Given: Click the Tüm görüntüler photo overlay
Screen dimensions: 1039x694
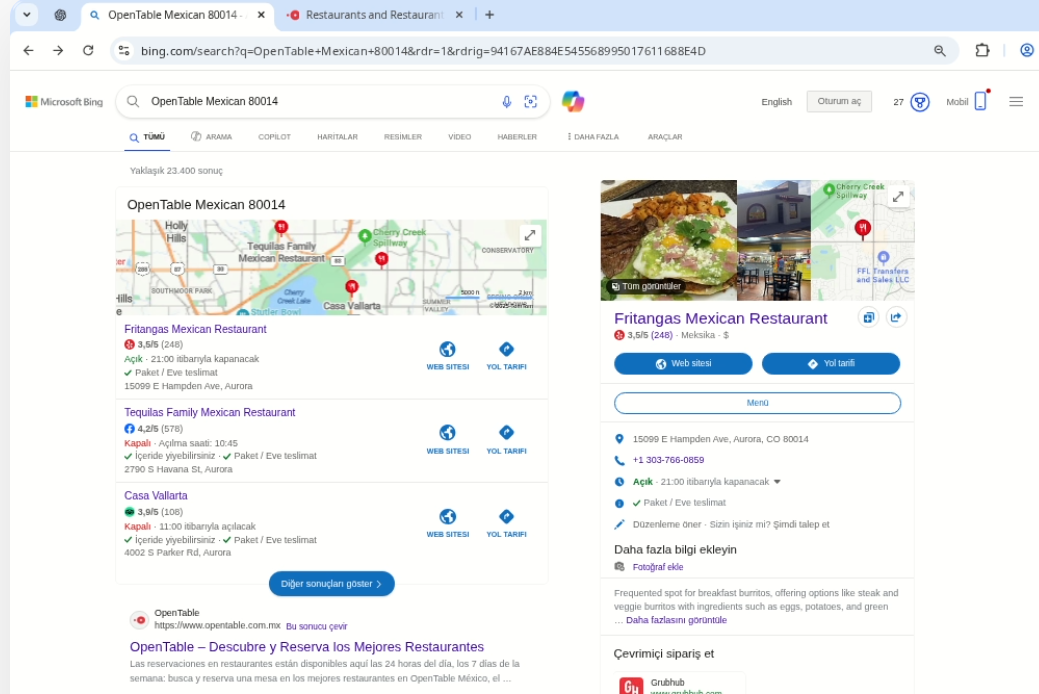Looking at the screenshot, I should 646,286.
